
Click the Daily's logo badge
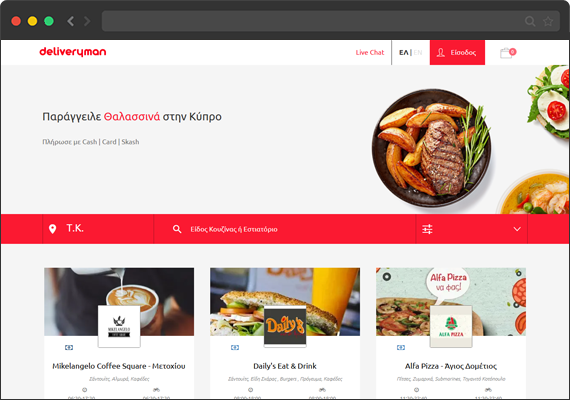coord(285,326)
